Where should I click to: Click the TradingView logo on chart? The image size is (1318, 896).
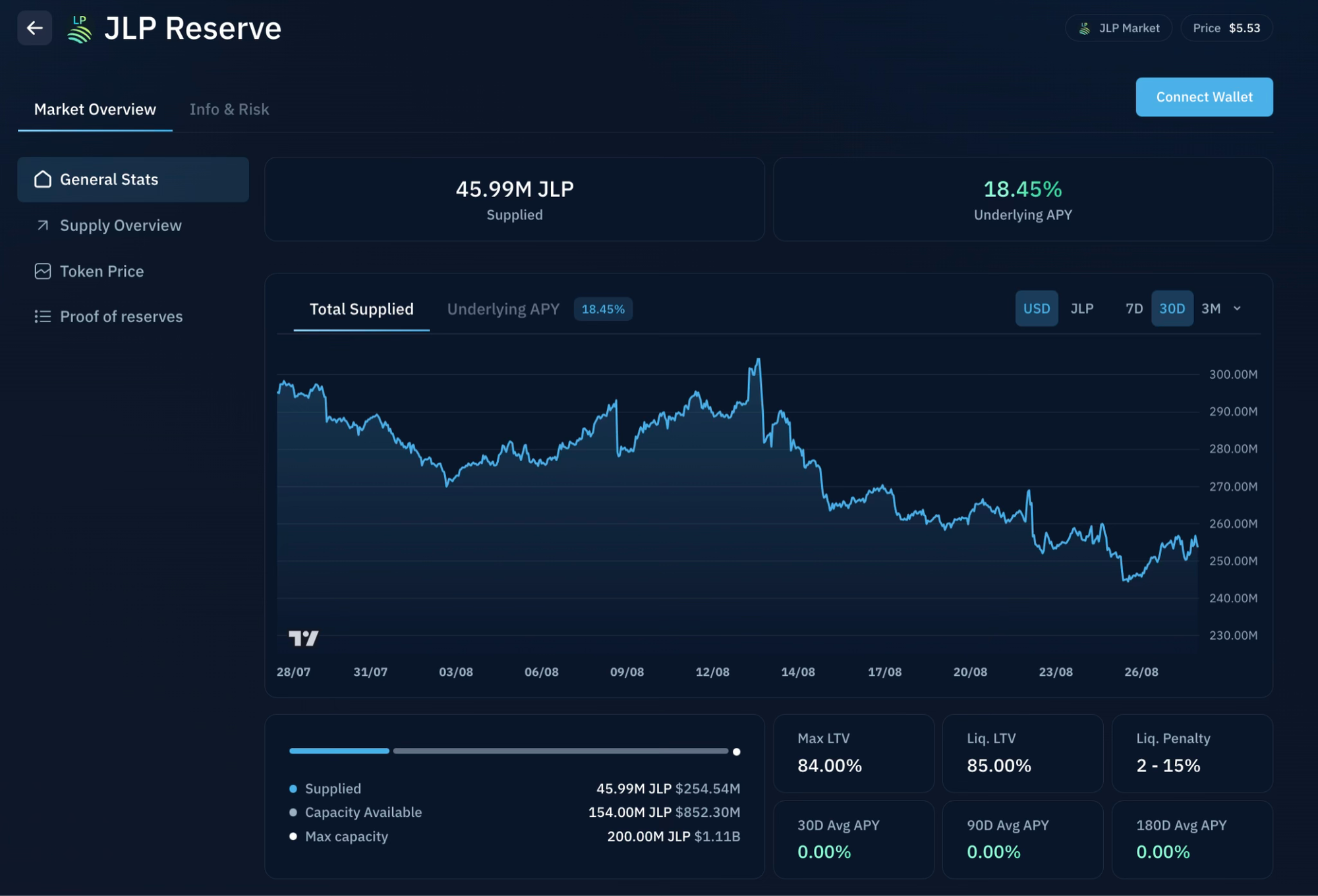pyautogui.click(x=303, y=638)
